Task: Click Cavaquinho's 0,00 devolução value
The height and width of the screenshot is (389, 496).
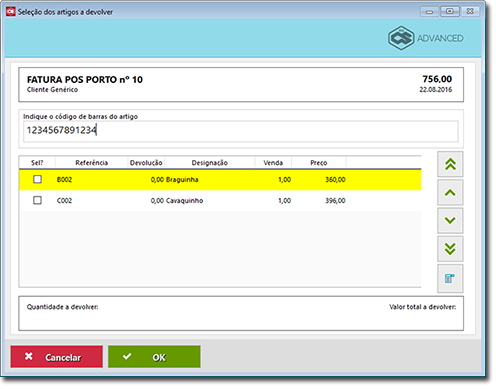Action: tap(157, 201)
